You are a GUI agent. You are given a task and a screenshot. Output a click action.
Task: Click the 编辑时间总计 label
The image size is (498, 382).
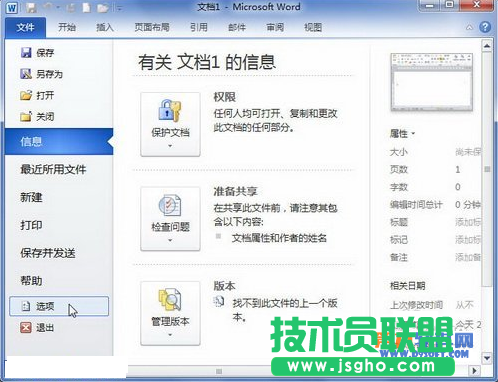(x=416, y=205)
